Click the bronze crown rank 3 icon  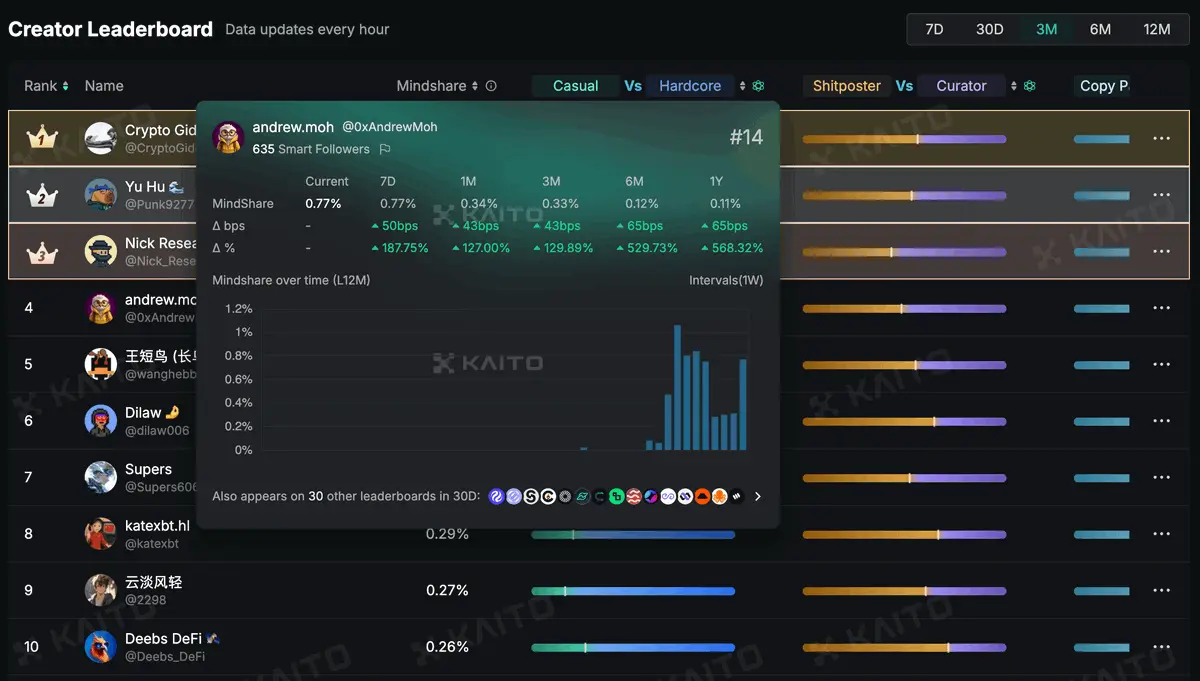coord(41,251)
